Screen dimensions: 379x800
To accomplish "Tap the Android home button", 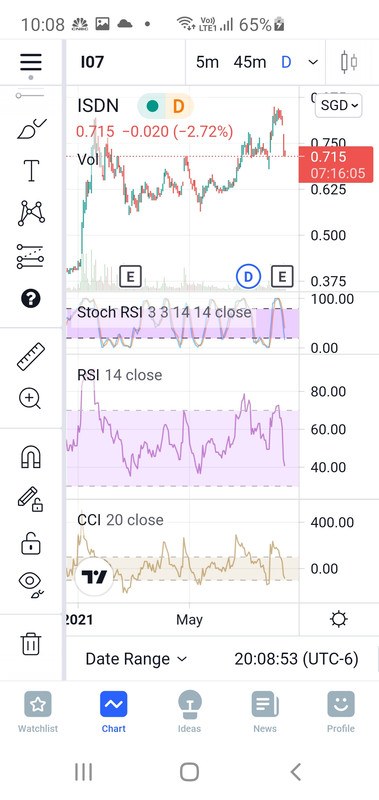I will coord(189,772).
